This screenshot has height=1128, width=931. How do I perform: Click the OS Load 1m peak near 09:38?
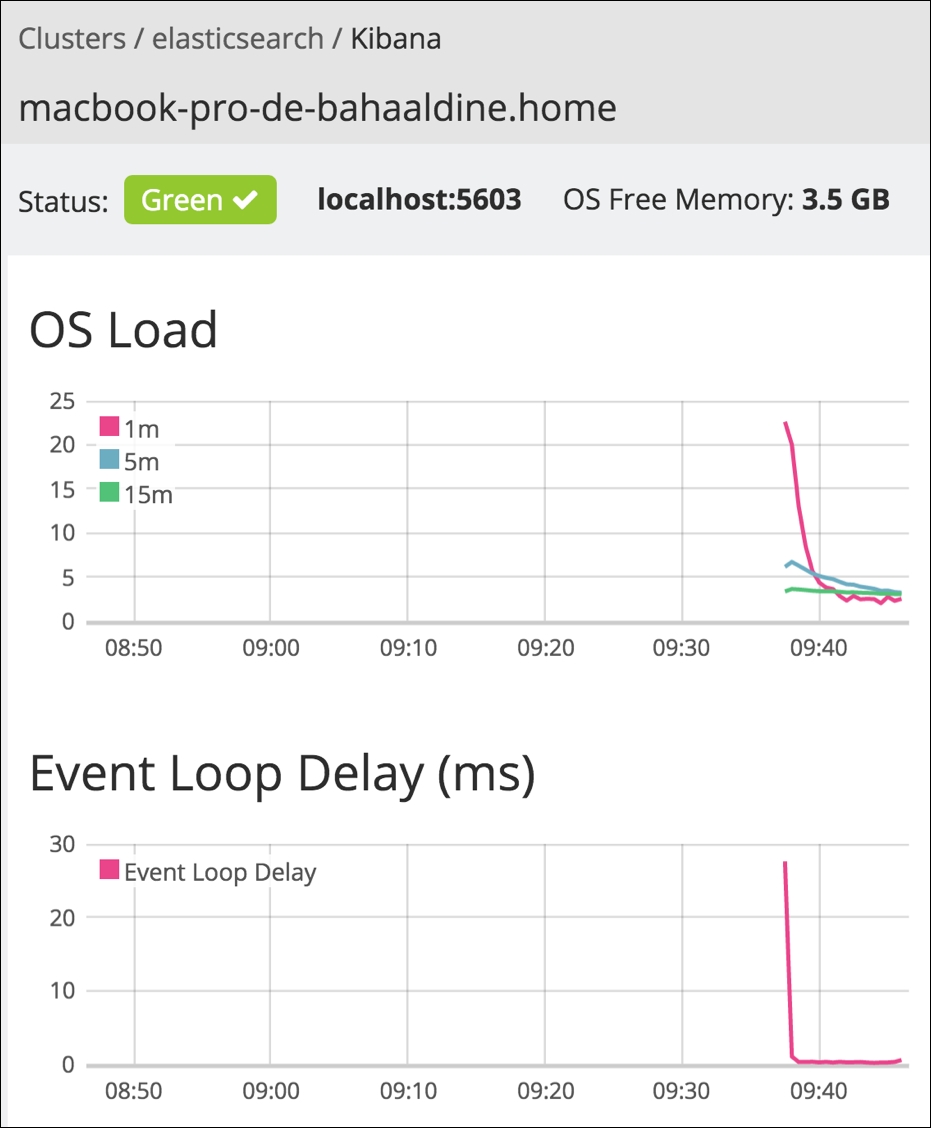point(786,423)
